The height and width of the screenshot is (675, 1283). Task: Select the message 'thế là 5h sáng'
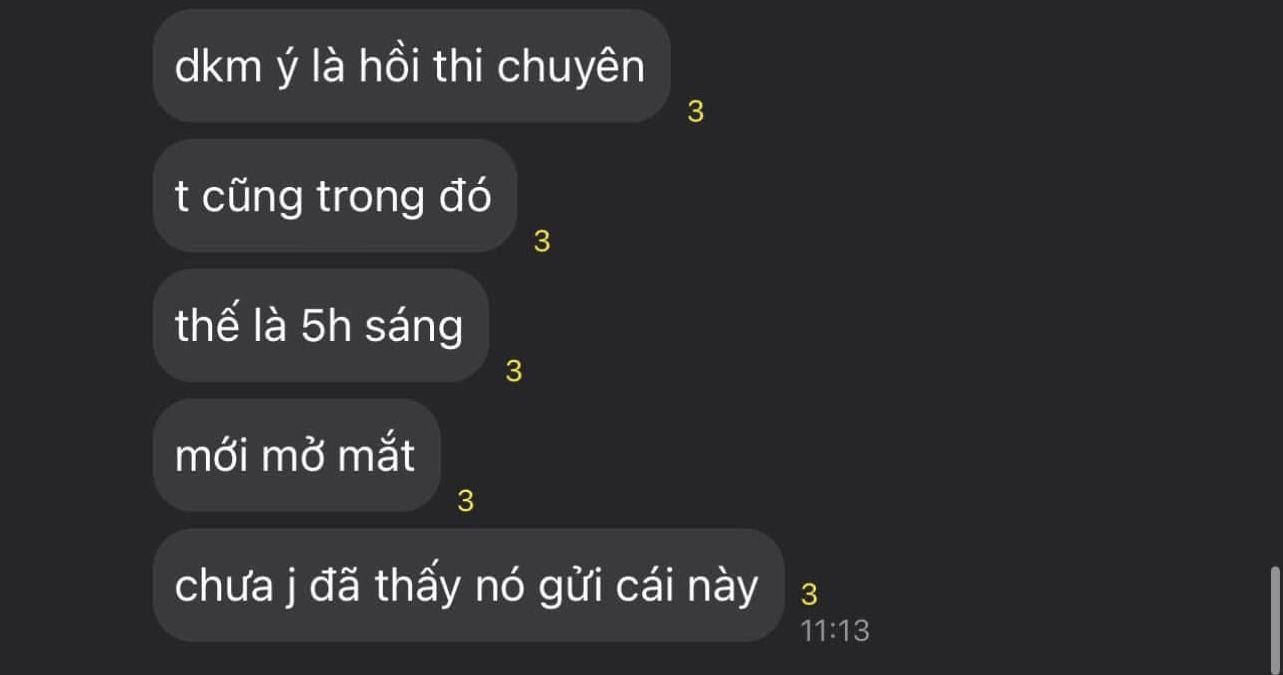[320, 326]
